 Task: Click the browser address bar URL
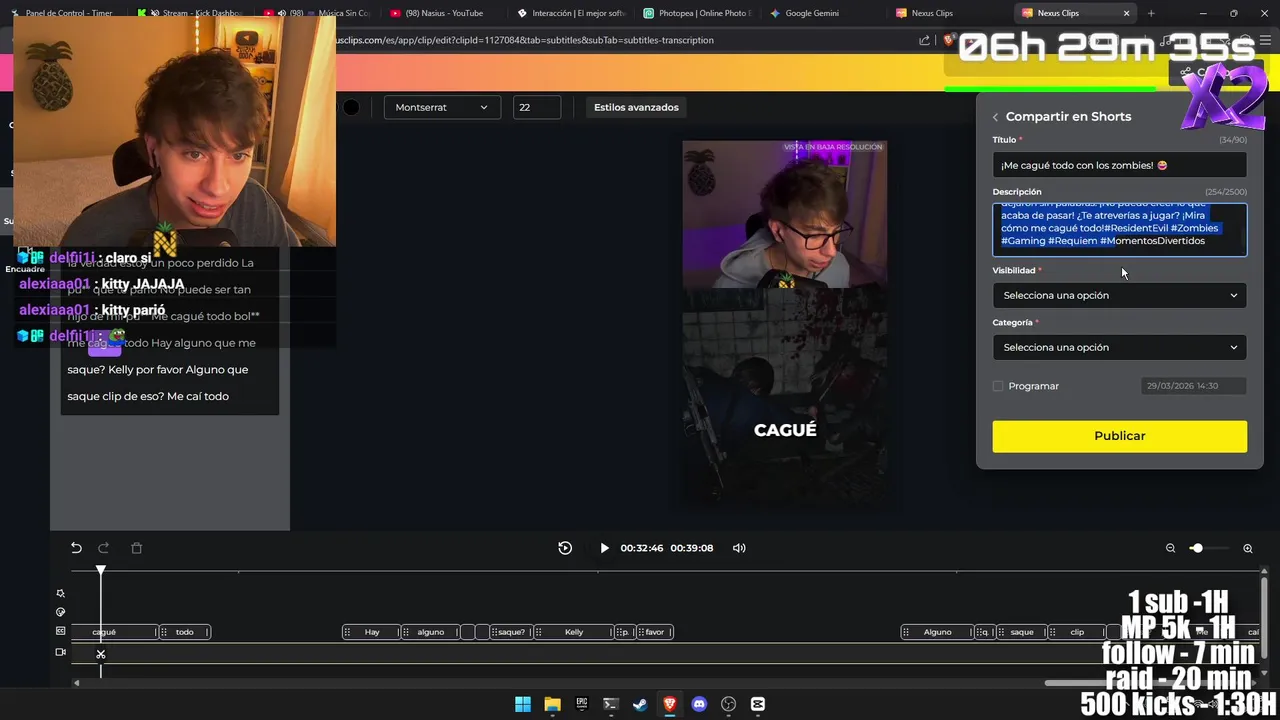[x=525, y=40]
